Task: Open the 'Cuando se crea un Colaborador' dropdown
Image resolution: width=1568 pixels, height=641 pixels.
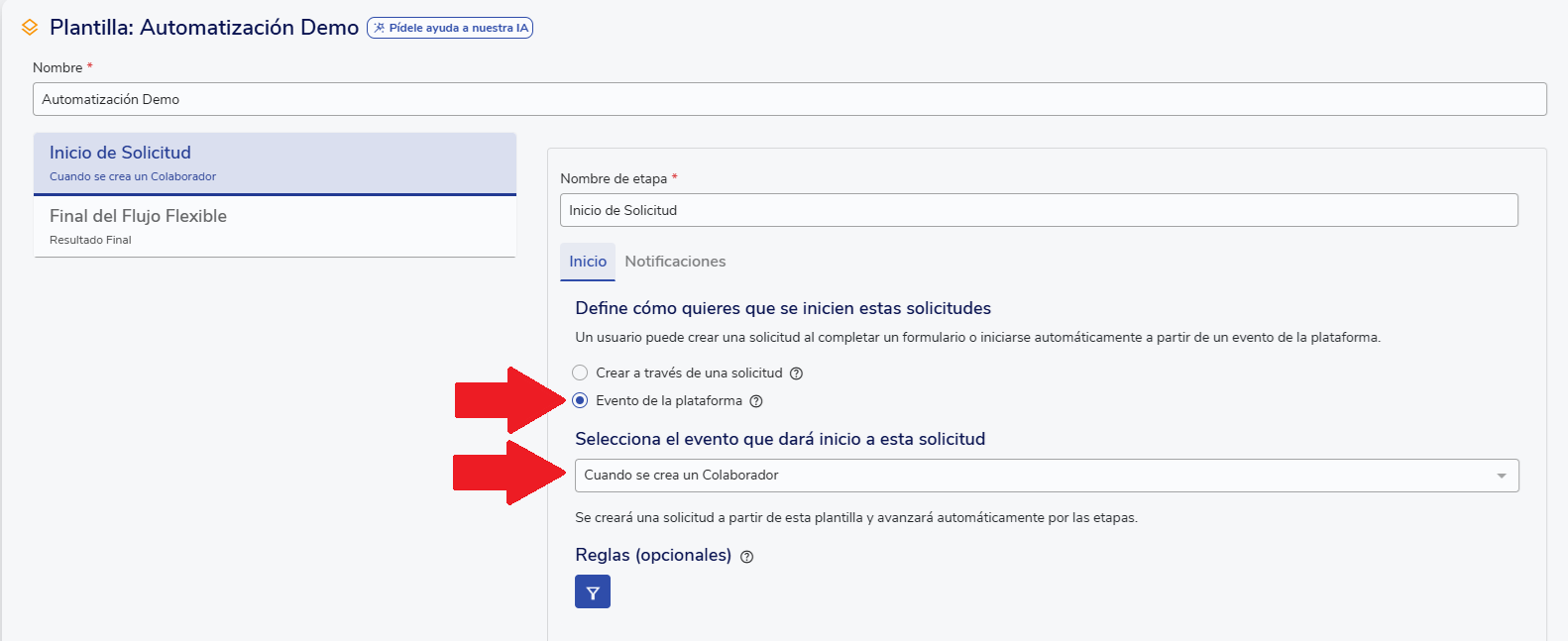Action: coord(1031,476)
